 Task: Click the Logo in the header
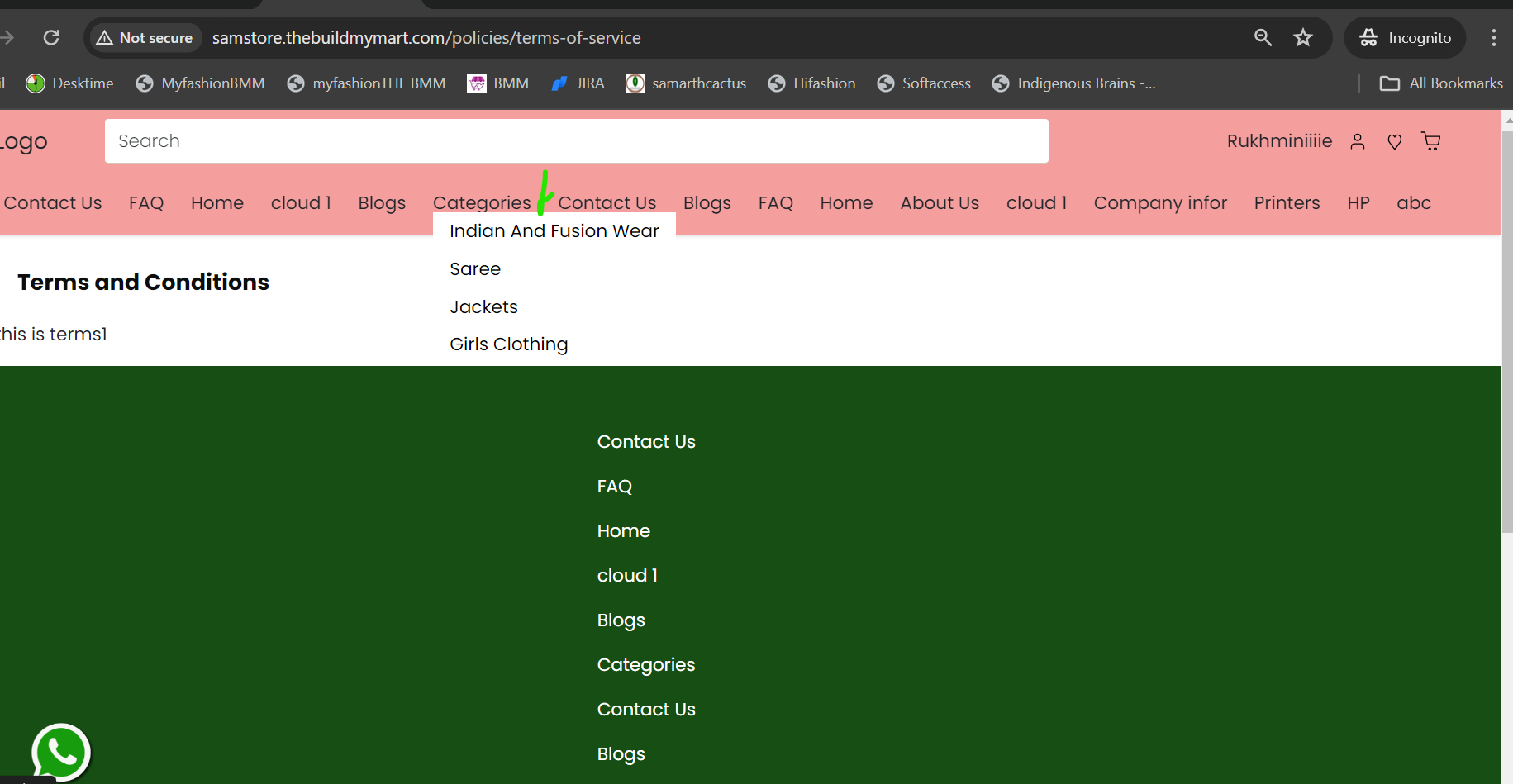click(23, 141)
